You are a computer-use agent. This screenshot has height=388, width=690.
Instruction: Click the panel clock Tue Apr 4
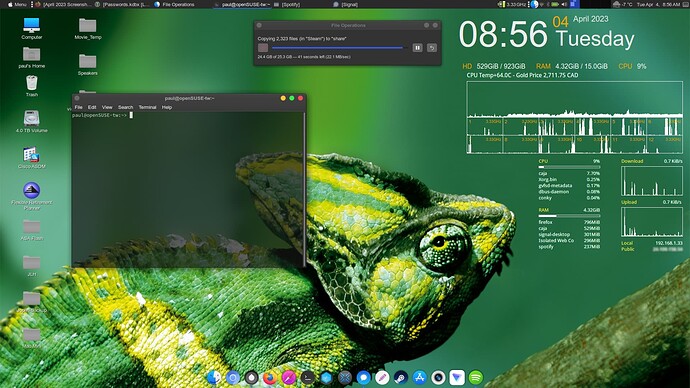point(658,4)
